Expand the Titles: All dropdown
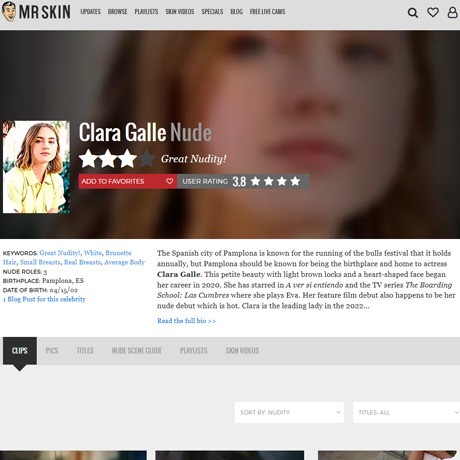The height and width of the screenshot is (460, 460). [406, 412]
